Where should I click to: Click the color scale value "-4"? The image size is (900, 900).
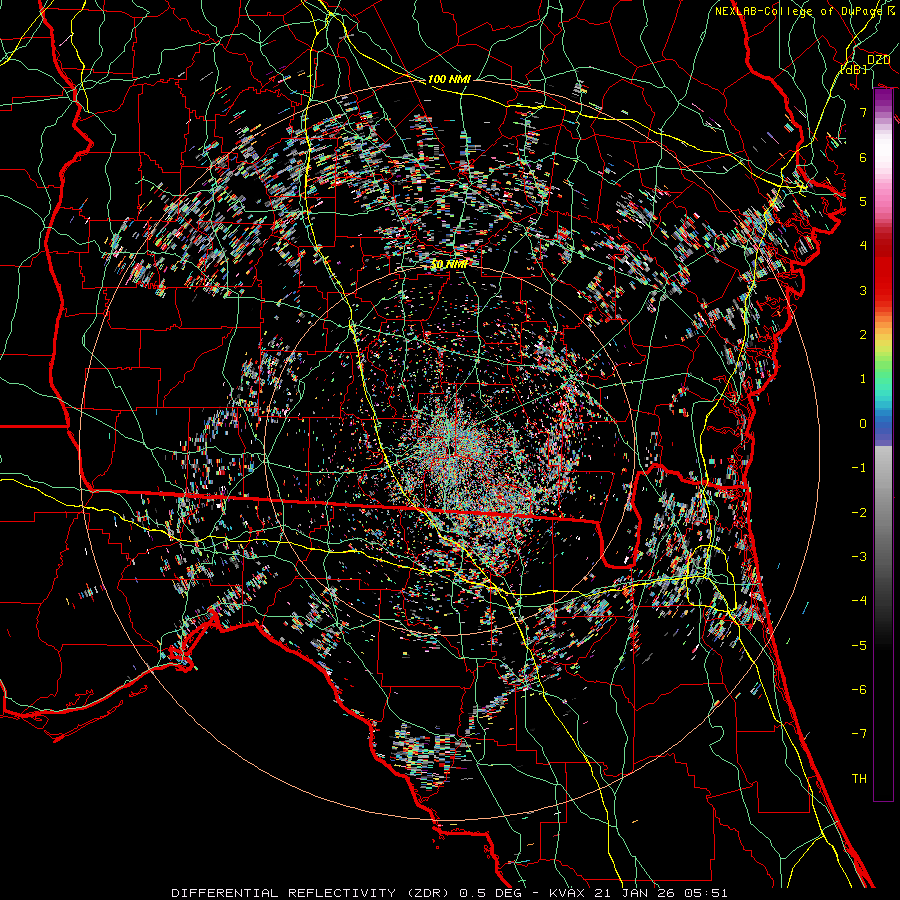(x=859, y=601)
